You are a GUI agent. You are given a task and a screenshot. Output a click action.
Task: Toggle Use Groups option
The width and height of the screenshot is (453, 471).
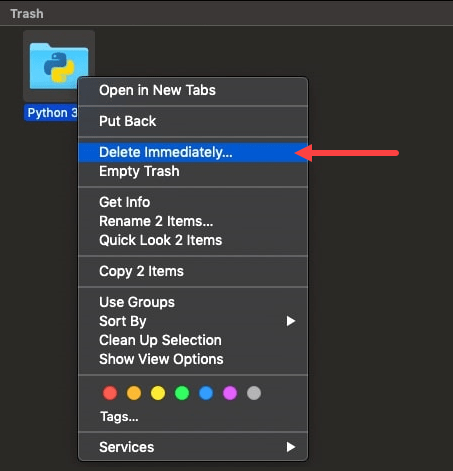click(193, 302)
